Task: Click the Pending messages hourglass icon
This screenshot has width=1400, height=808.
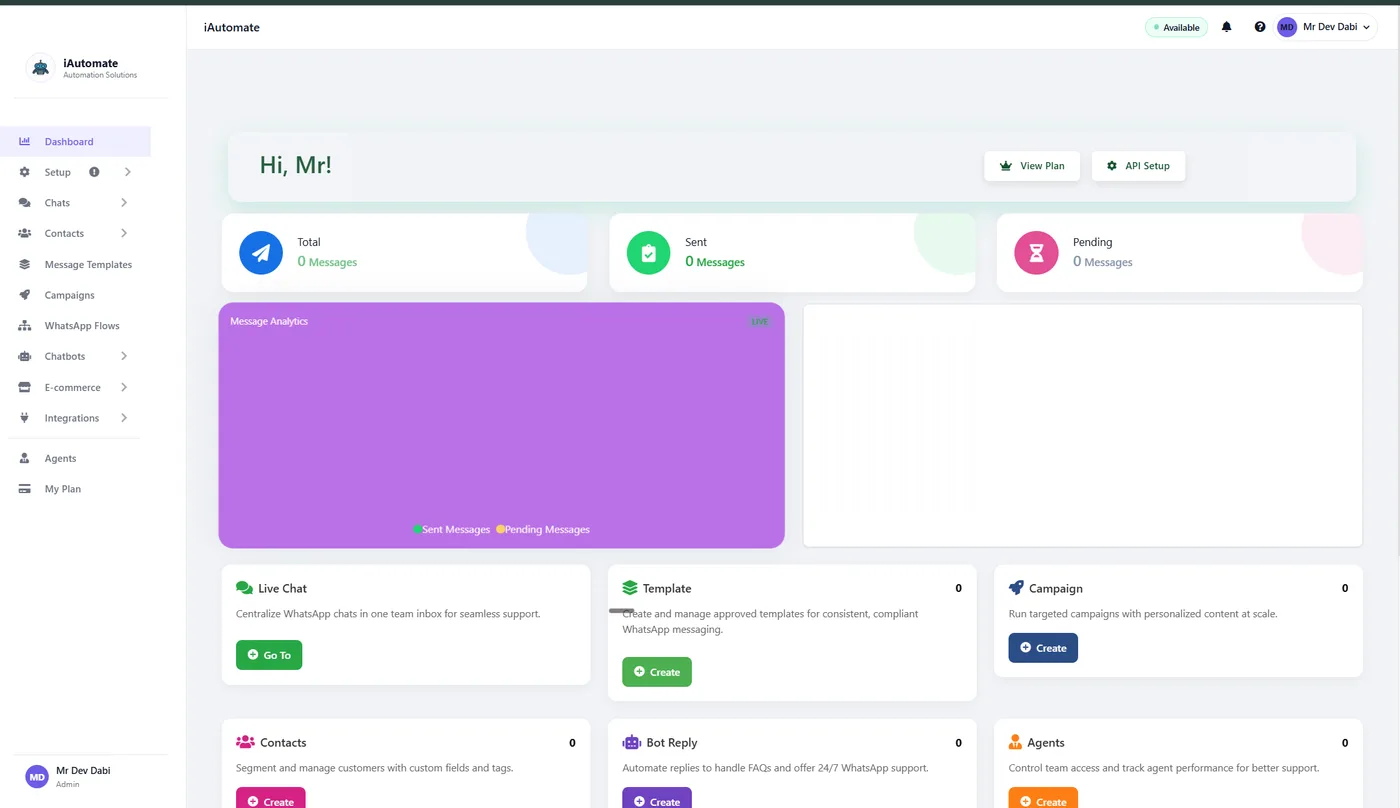Action: [x=1036, y=252]
